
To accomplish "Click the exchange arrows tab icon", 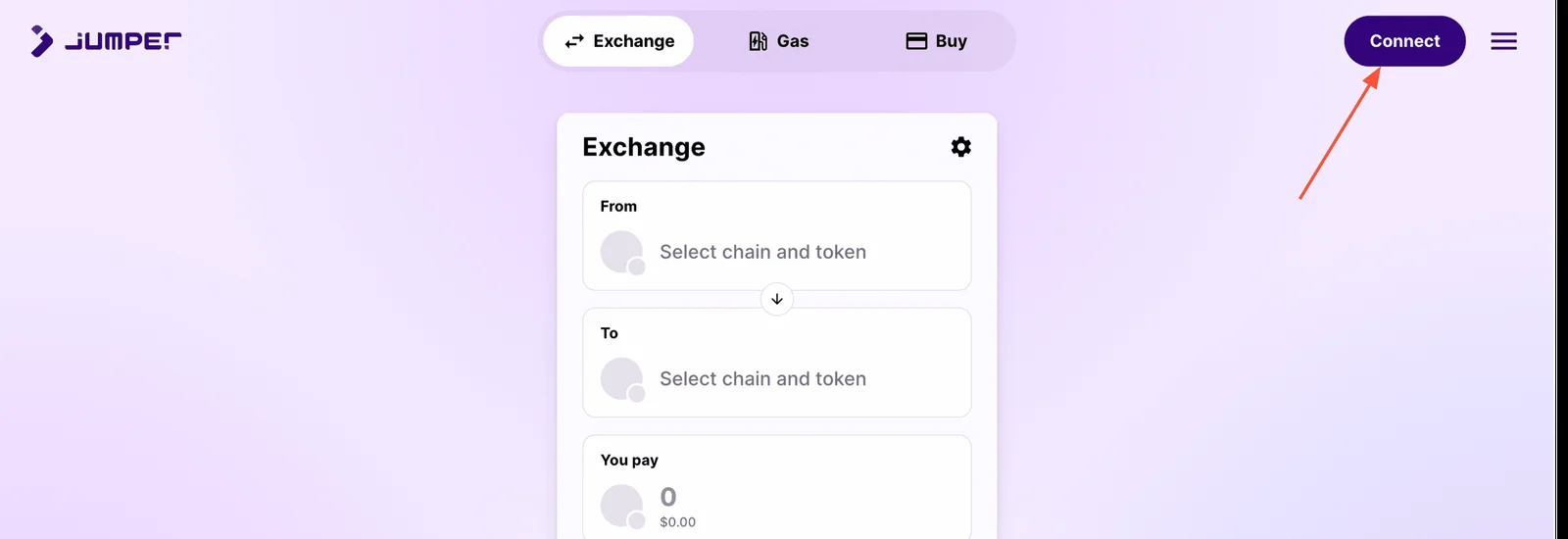I will pyautogui.click(x=574, y=41).
